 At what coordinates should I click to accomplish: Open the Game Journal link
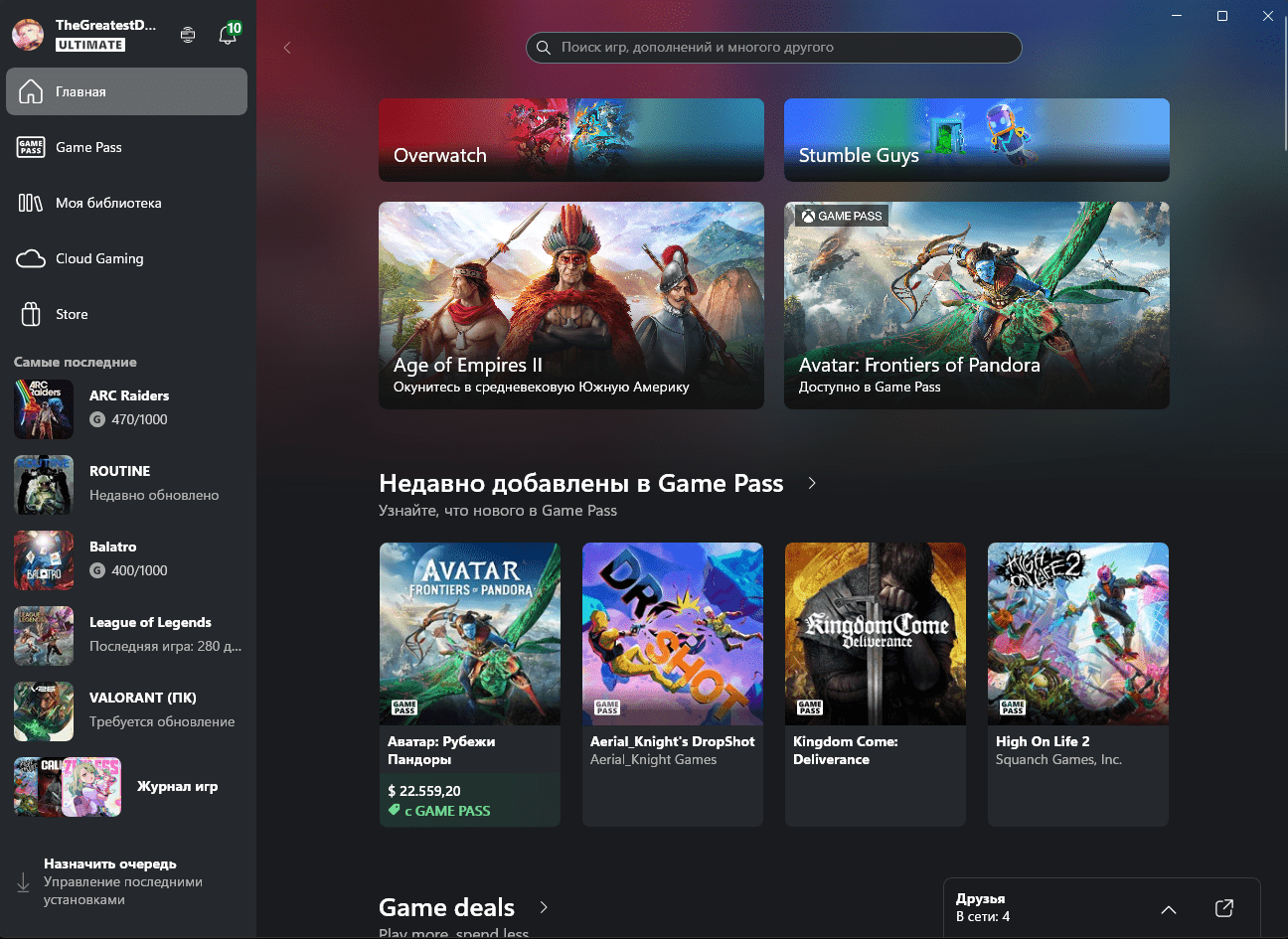177,786
